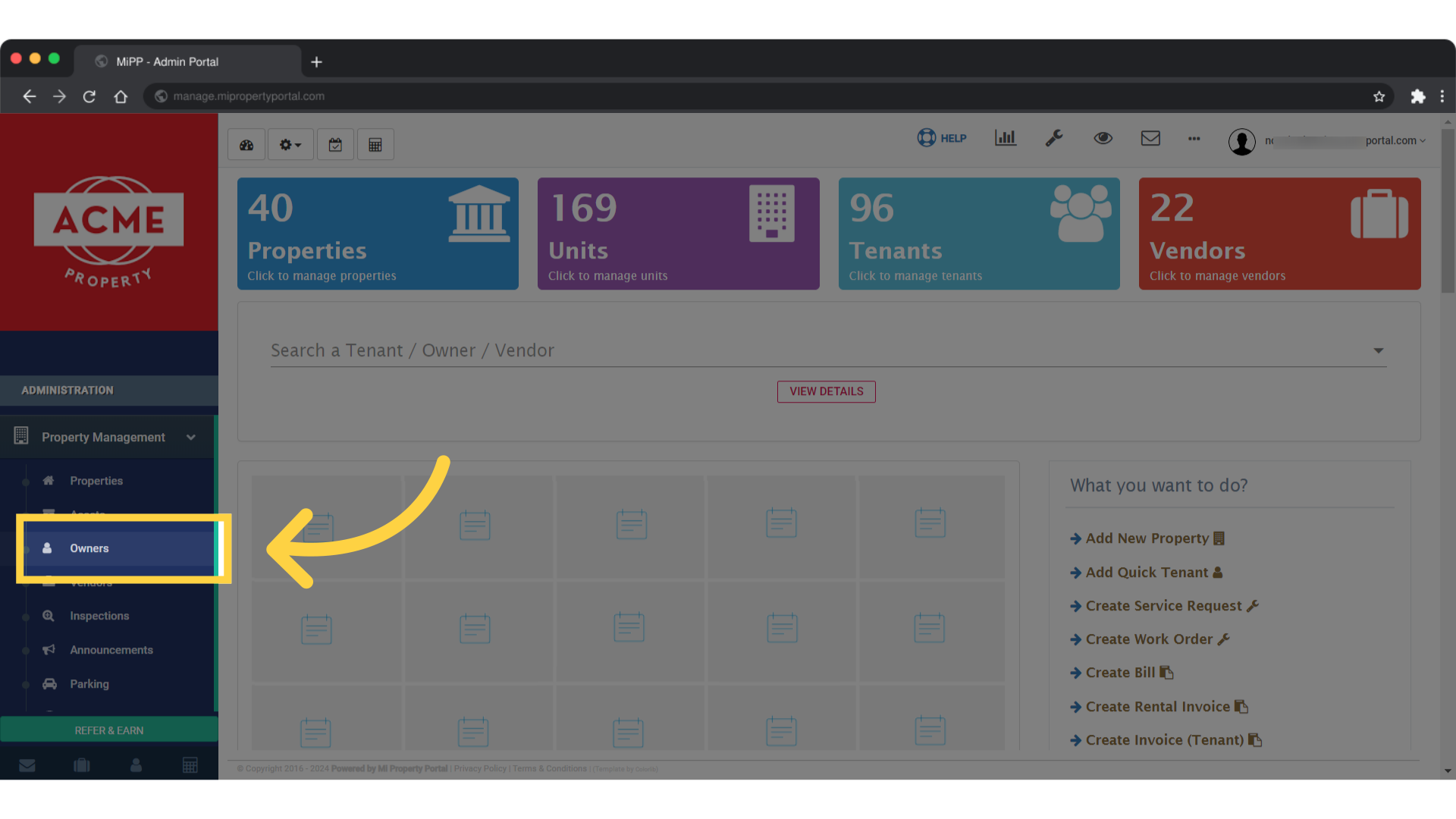Click the VIEW DETAILS button

pyautogui.click(x=827, y=392)
